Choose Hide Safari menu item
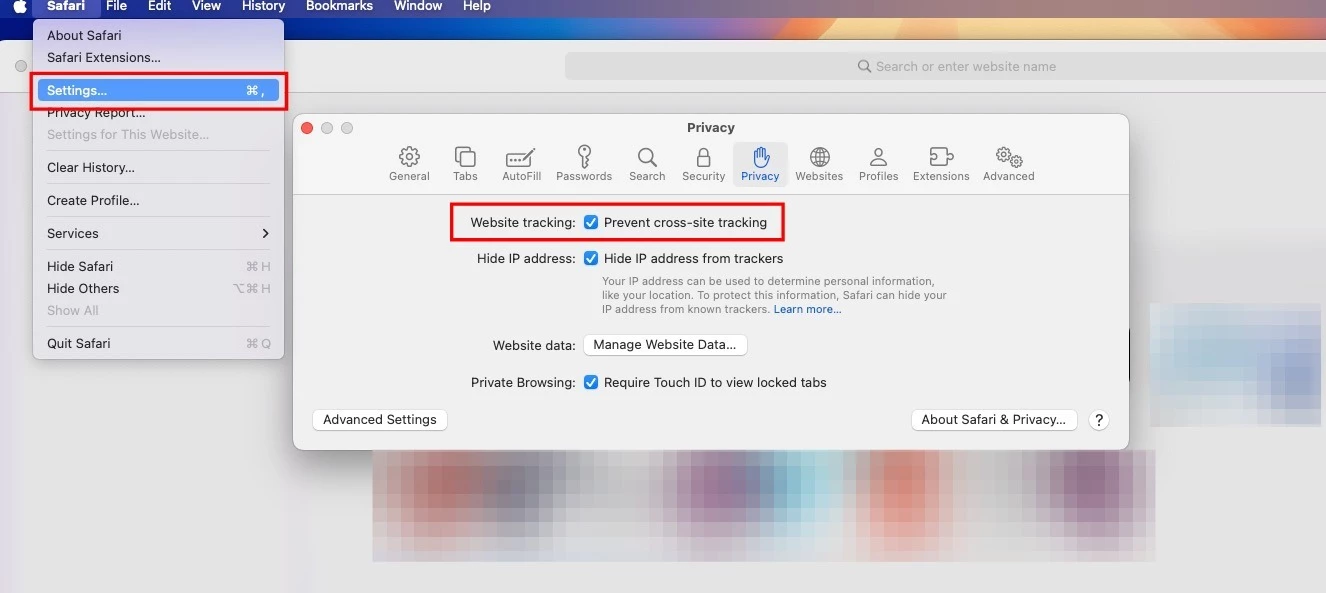 tap(159, 267)
